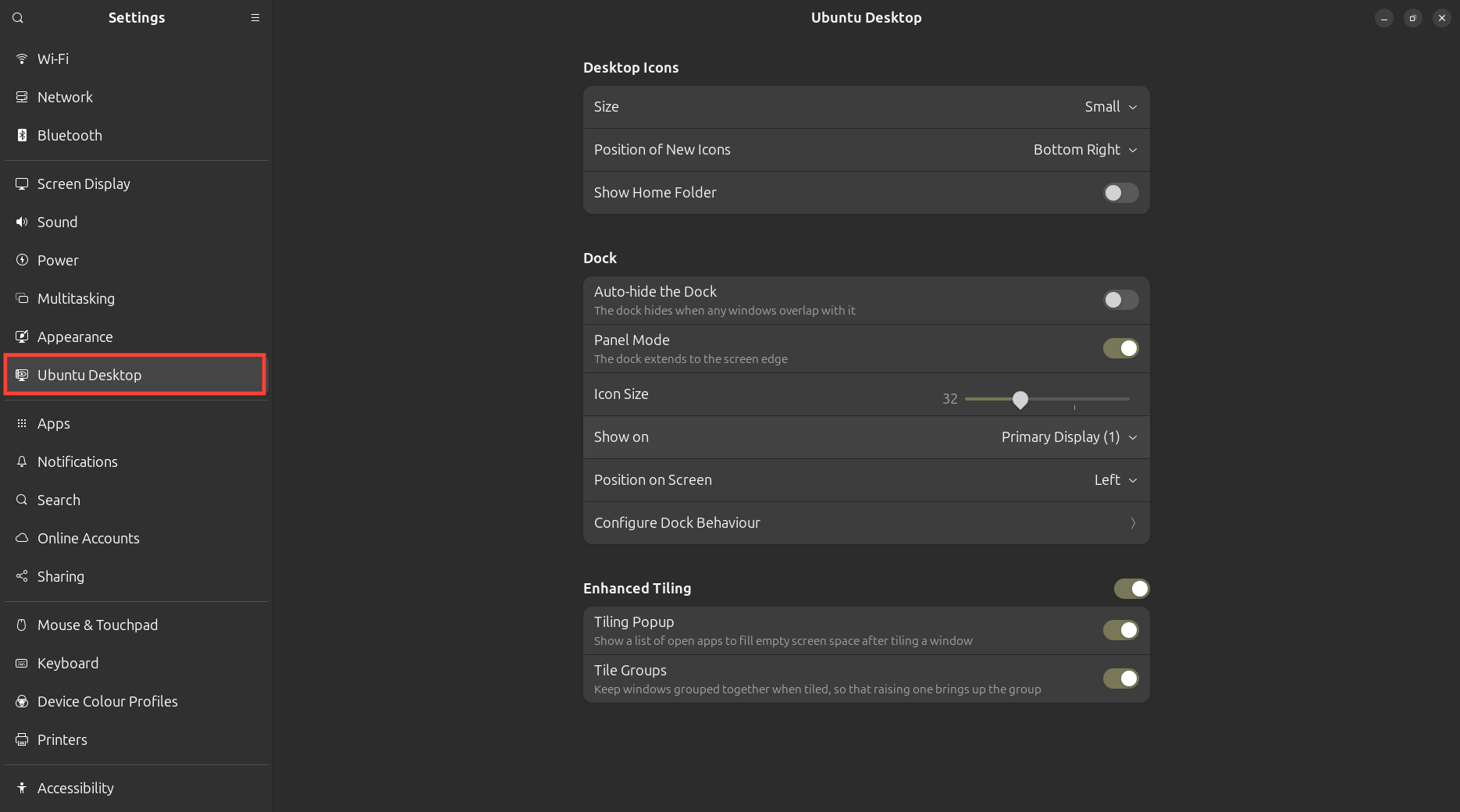Click the Sound speaker icon
This screenshot has width=1460, height=812.
[22, 223]
